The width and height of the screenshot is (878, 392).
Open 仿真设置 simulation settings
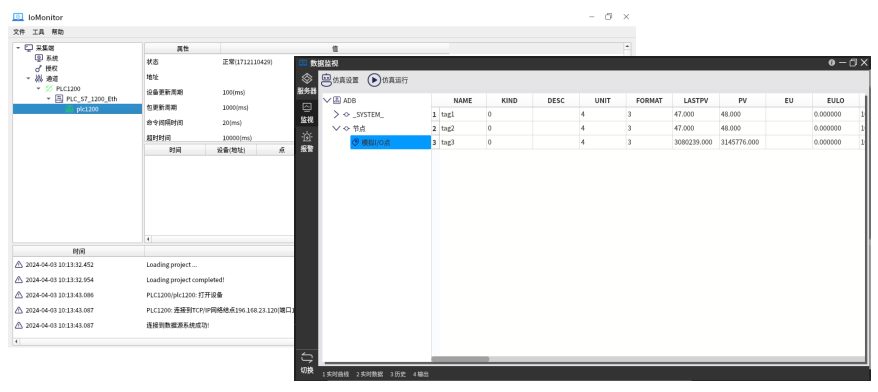(339, 80)
